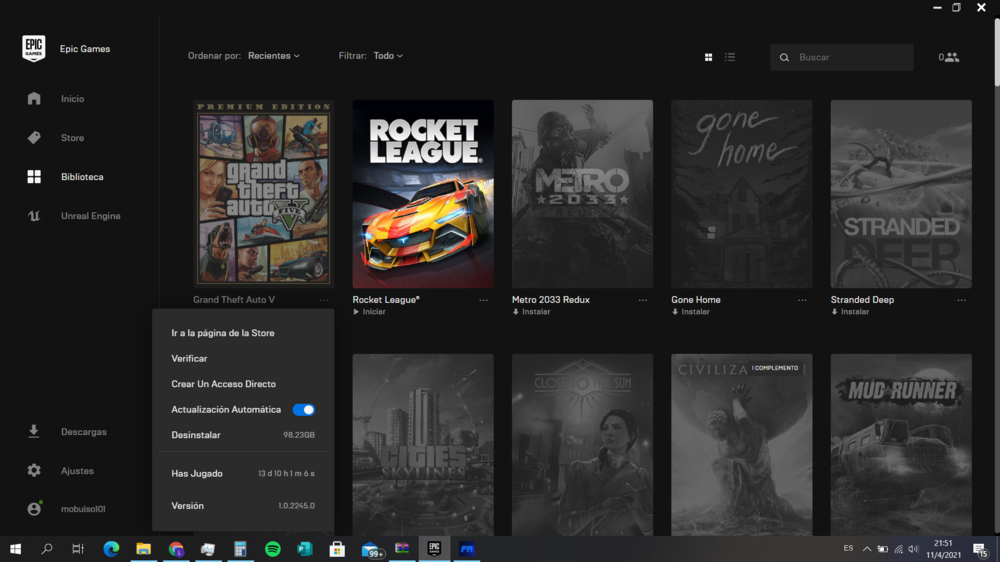Click the Descargas download arrow icon
1000x562 pixels.
tap(34, 431)
